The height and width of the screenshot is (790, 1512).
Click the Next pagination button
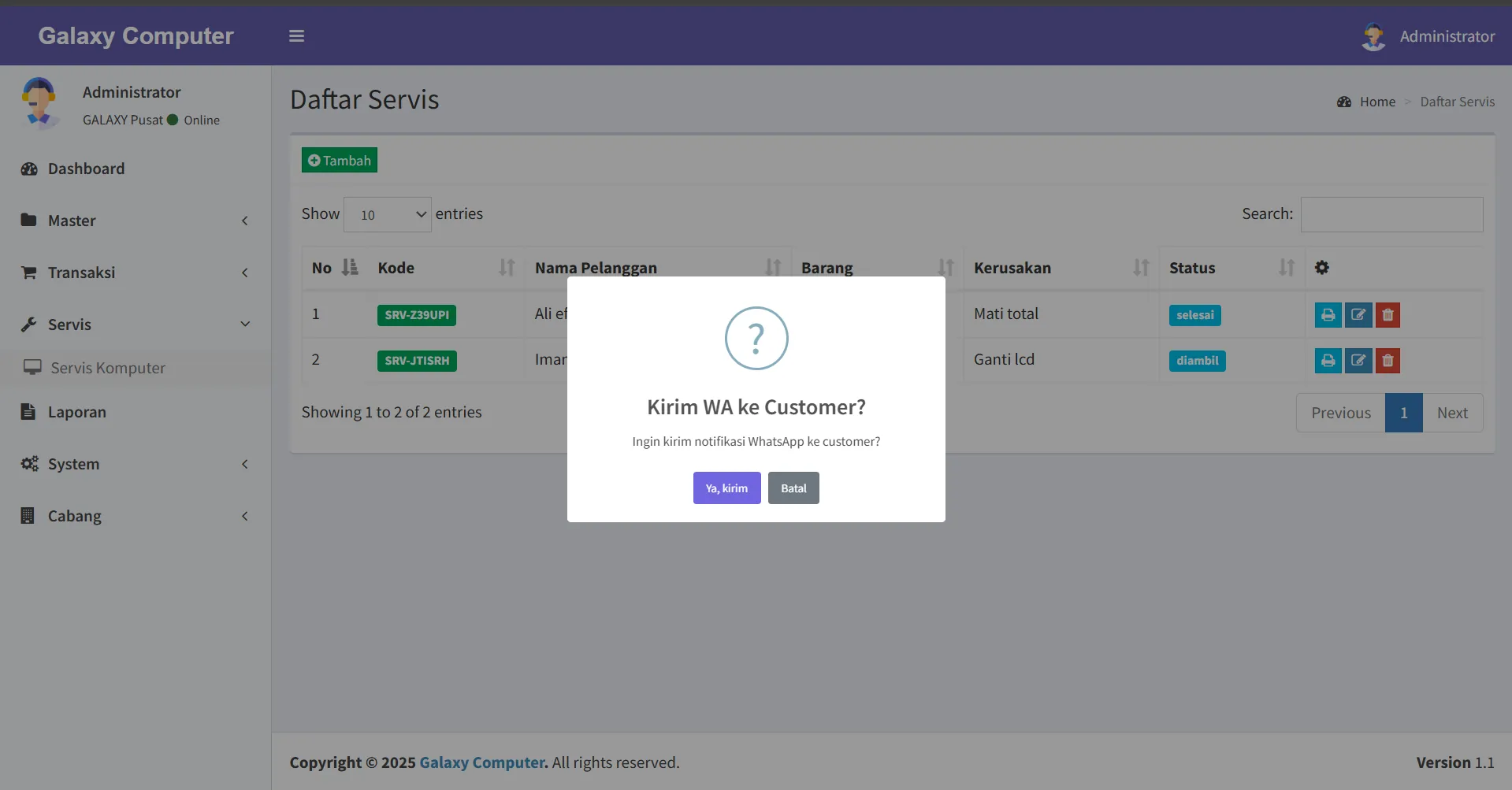(1452, 413)
